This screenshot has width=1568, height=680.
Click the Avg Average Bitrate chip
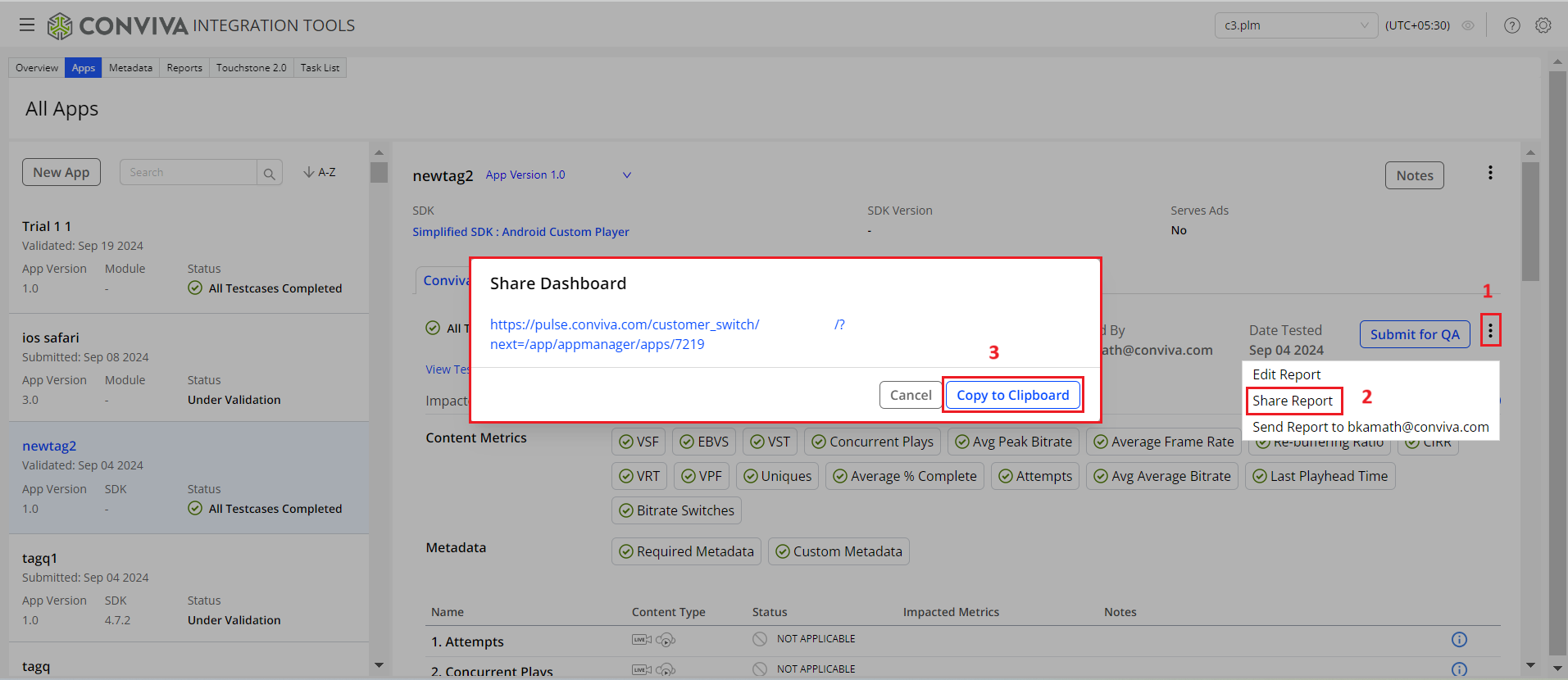tap(1162, 476)
